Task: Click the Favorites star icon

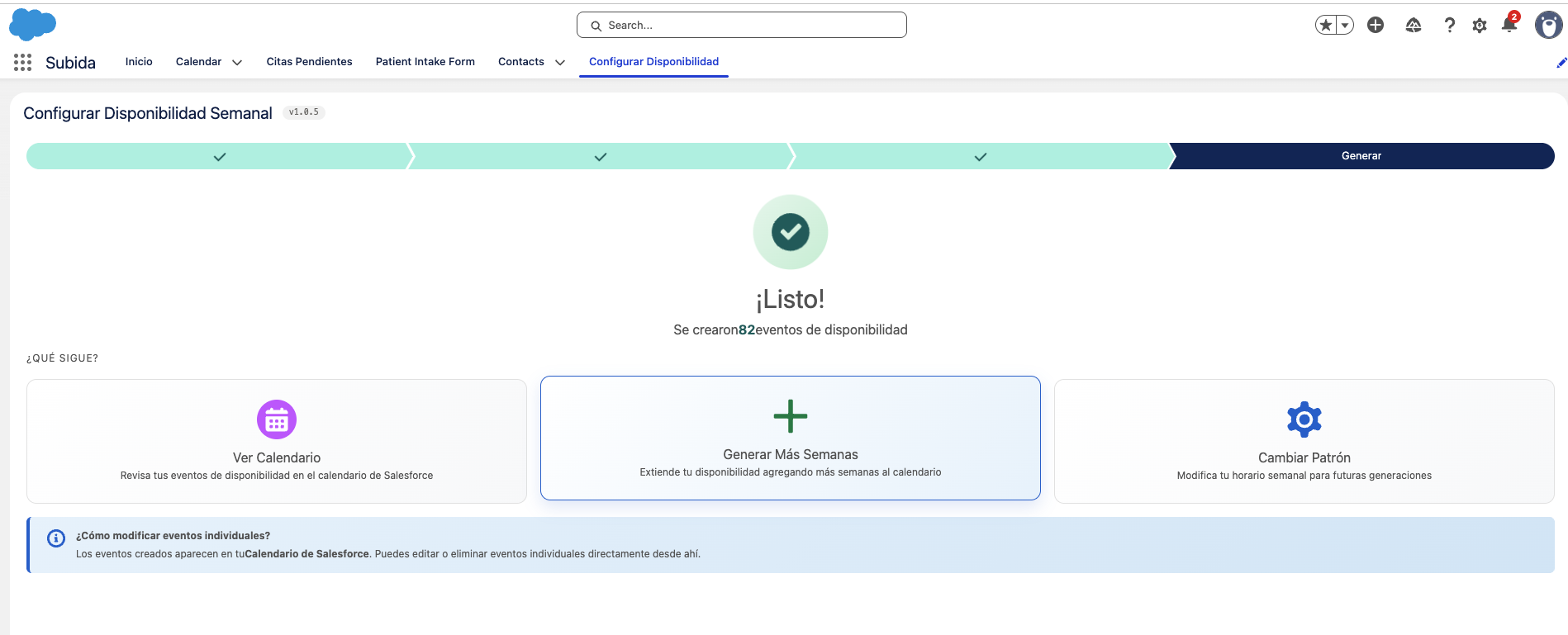Action: 1326,25
